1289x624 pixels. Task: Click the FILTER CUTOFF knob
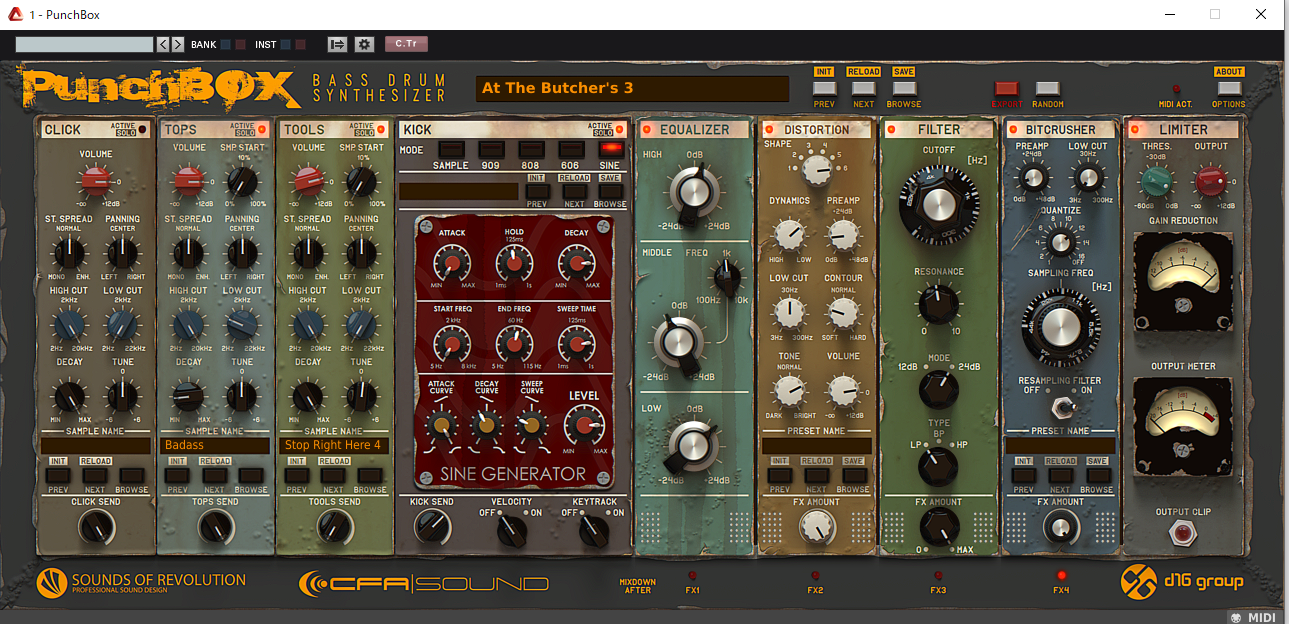[x=938, y=203]
